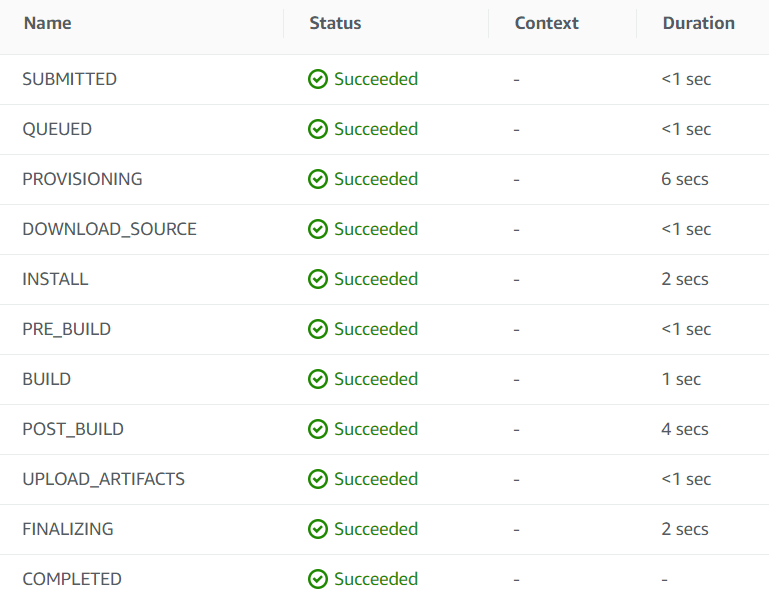Click the COMPLETED success checkmark icon
Screen dimensions: 769x602
[x=318, y=579]
